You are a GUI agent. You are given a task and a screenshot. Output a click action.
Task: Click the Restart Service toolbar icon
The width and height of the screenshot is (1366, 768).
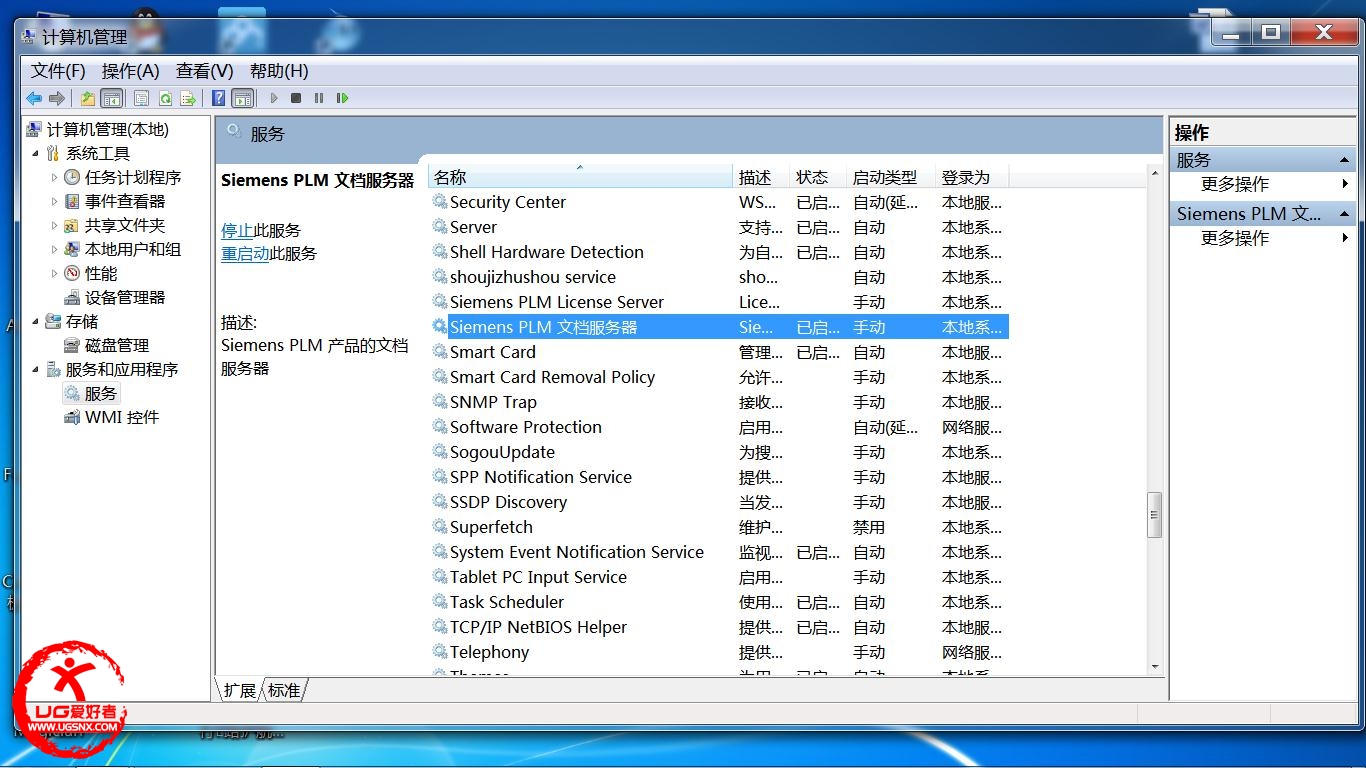[342, 98]
